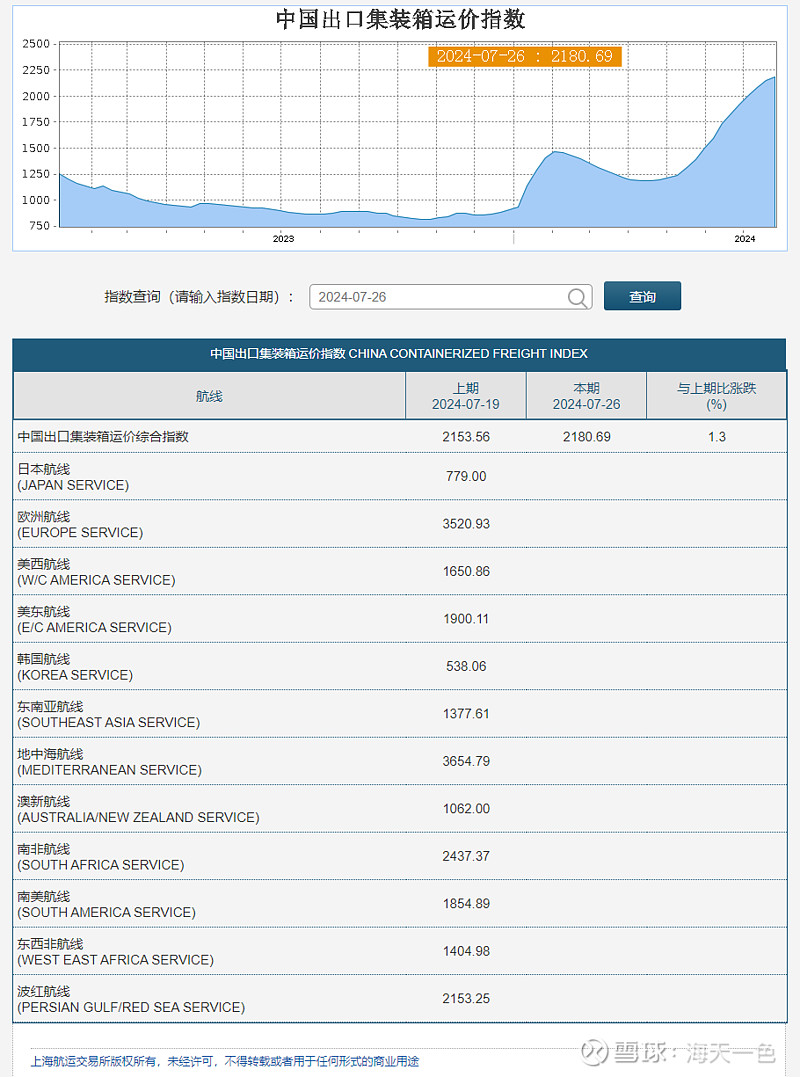Image resolution: width=800 pixels, height=1077 pixels.
Task: Select the 美西航线 (W/C AMERICA SERVICE) row label
Action: pyautogui.click(x=96, y=571)
